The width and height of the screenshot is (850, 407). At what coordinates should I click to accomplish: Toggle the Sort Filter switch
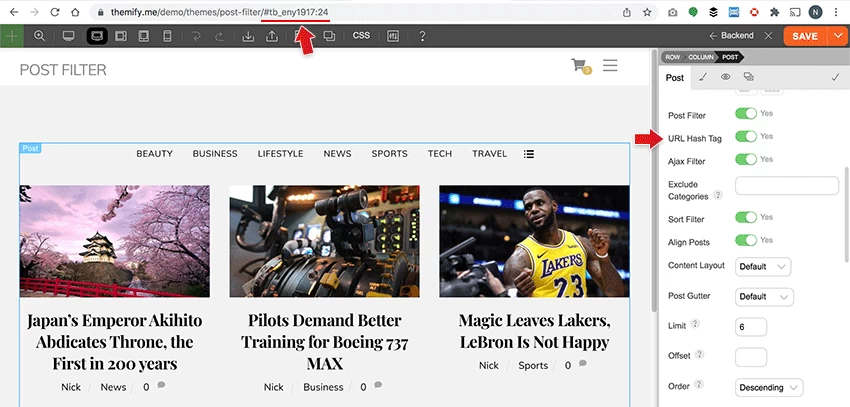[746, 217]
